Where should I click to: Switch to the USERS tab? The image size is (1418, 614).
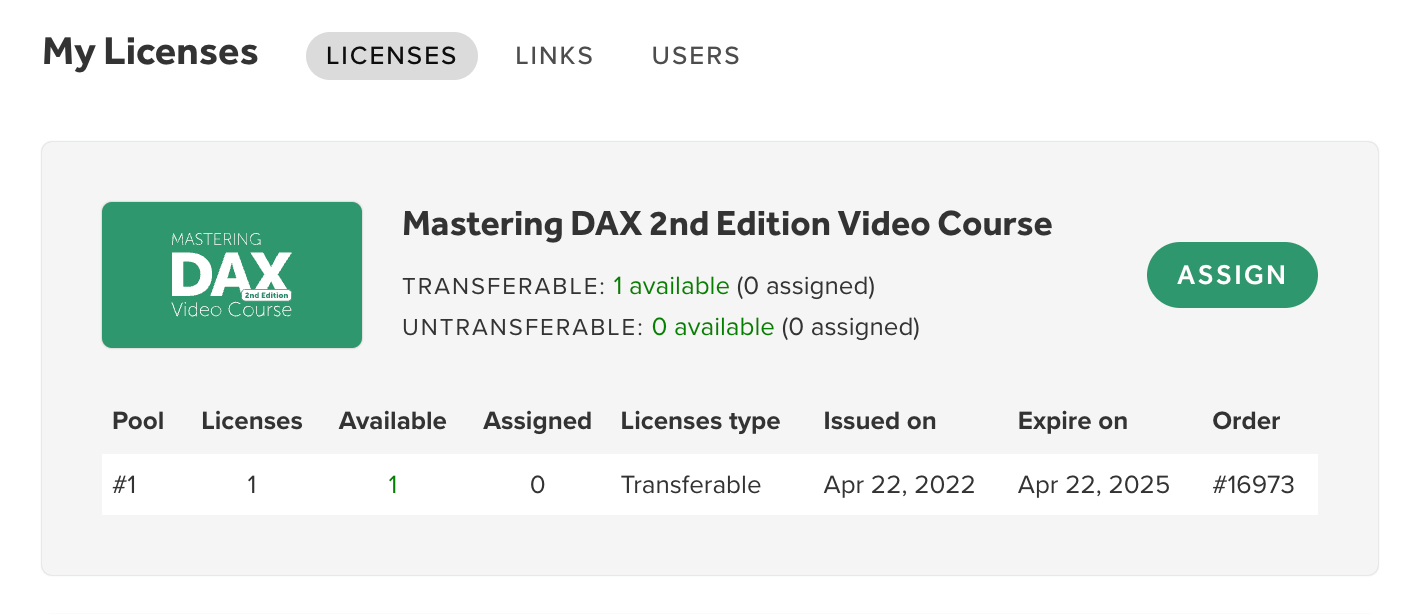click(696, 56)
